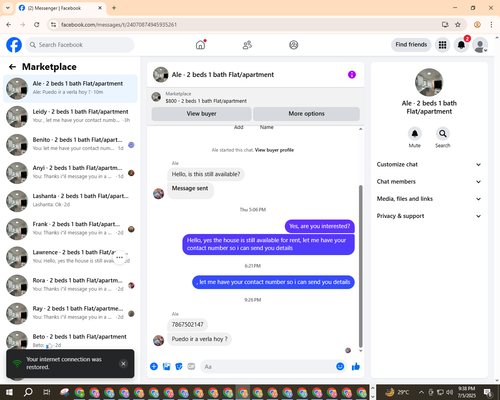Viewport: 500px width, 400px height.
Task: Click the browser address bar
Action: pos(247,25)
